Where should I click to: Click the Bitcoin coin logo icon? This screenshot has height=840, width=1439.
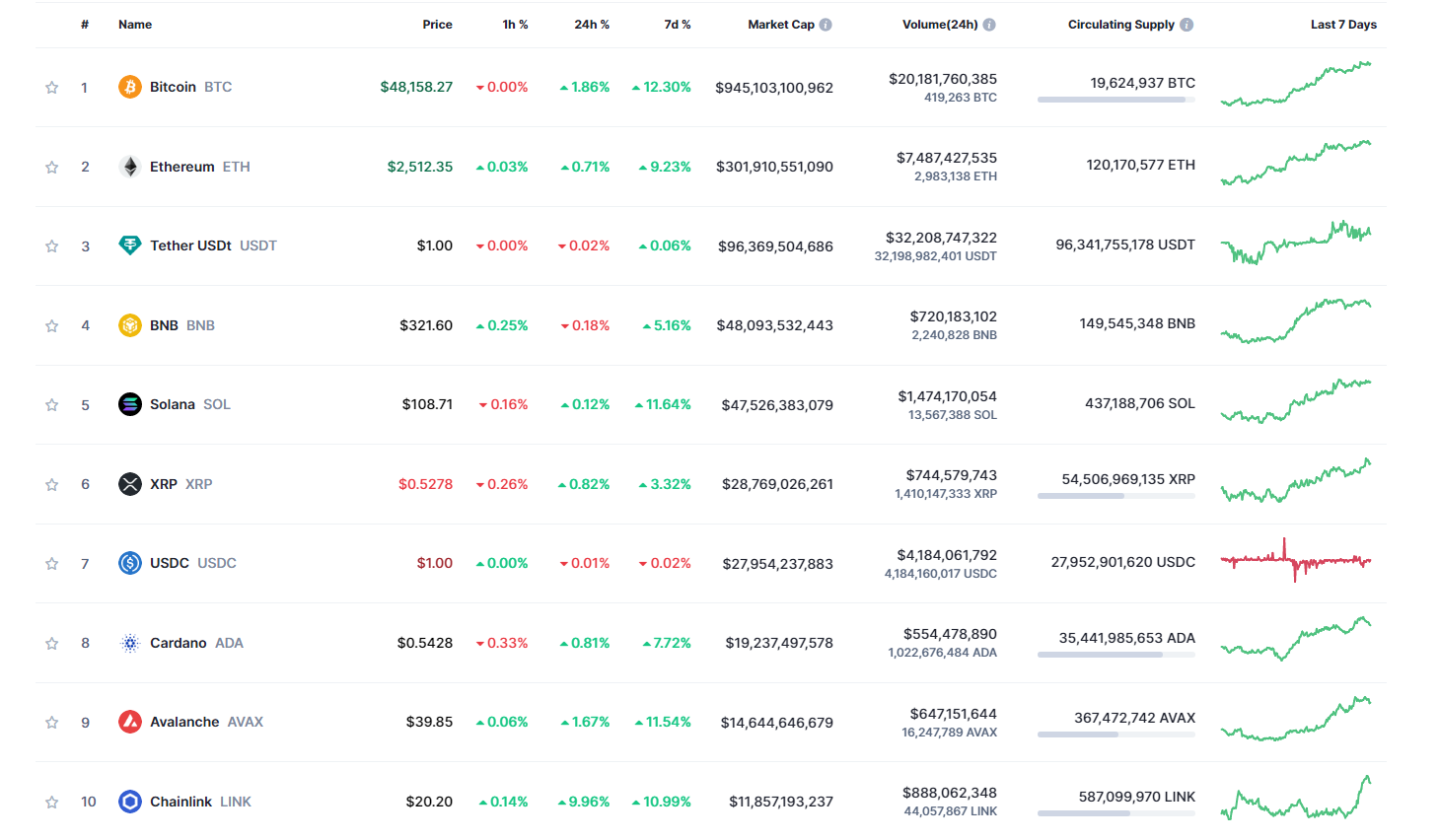click(130, 87)
